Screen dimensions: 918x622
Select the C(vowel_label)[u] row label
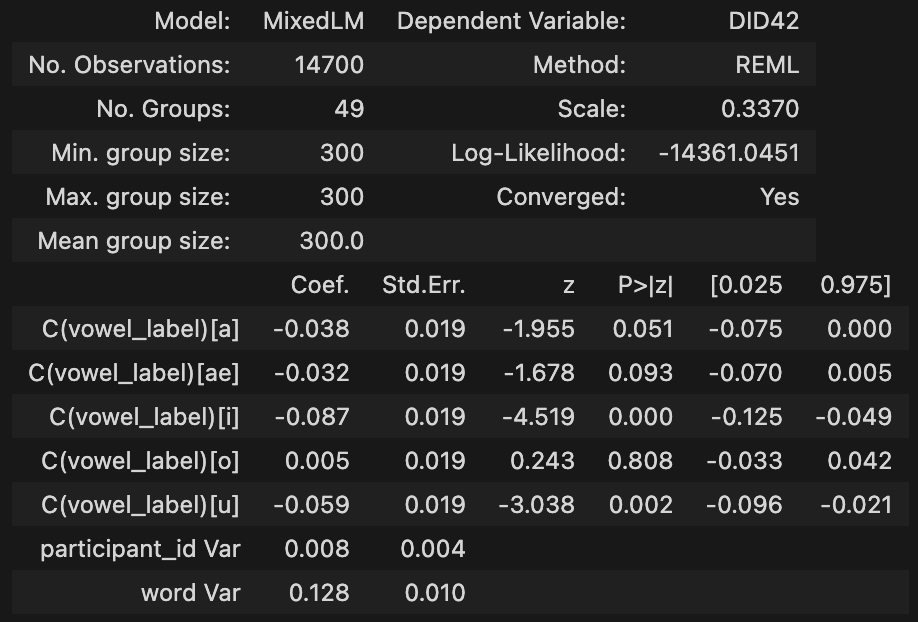click(x=140, y=505)
